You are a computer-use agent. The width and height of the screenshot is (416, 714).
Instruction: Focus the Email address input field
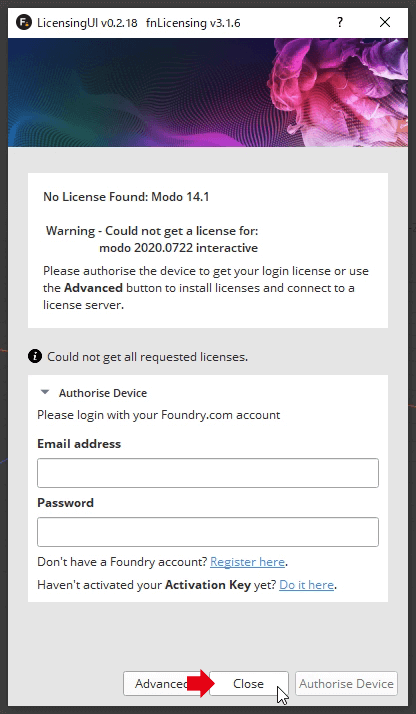[x=208, y=473]
